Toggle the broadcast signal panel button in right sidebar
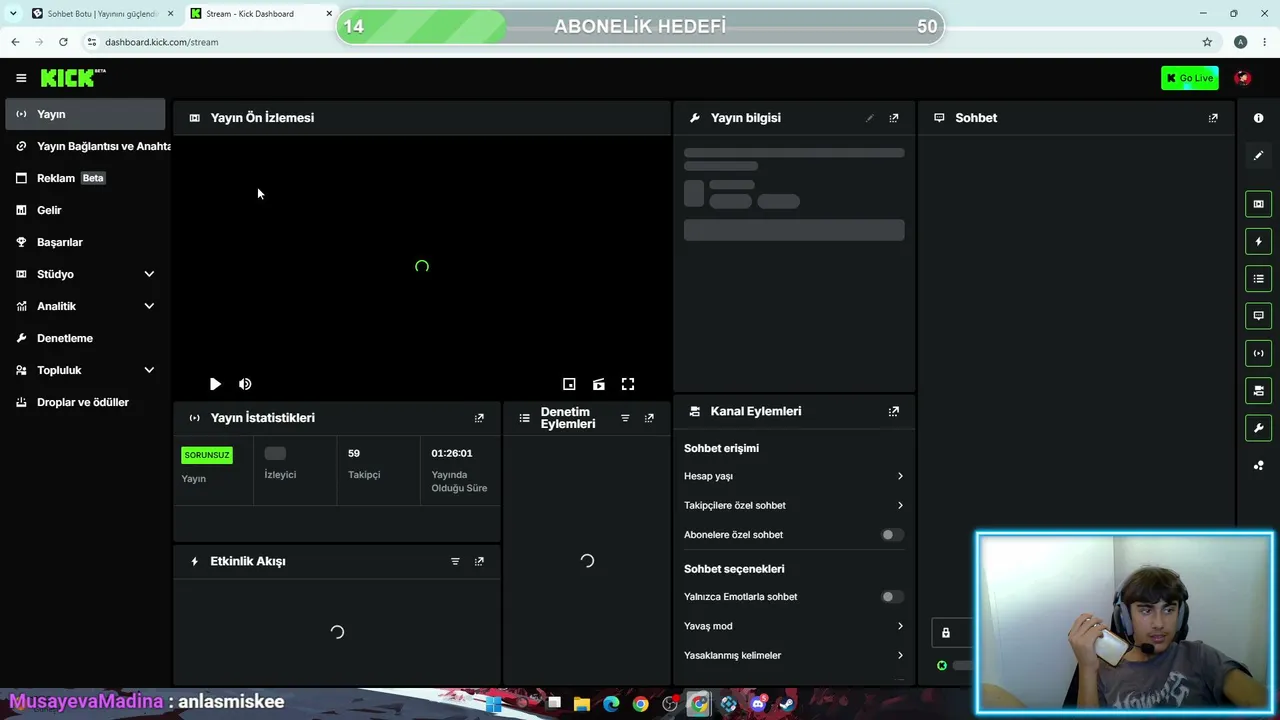Image resolution: width=1280 pixels, height=720 pixels. (x=1258, y=353)
